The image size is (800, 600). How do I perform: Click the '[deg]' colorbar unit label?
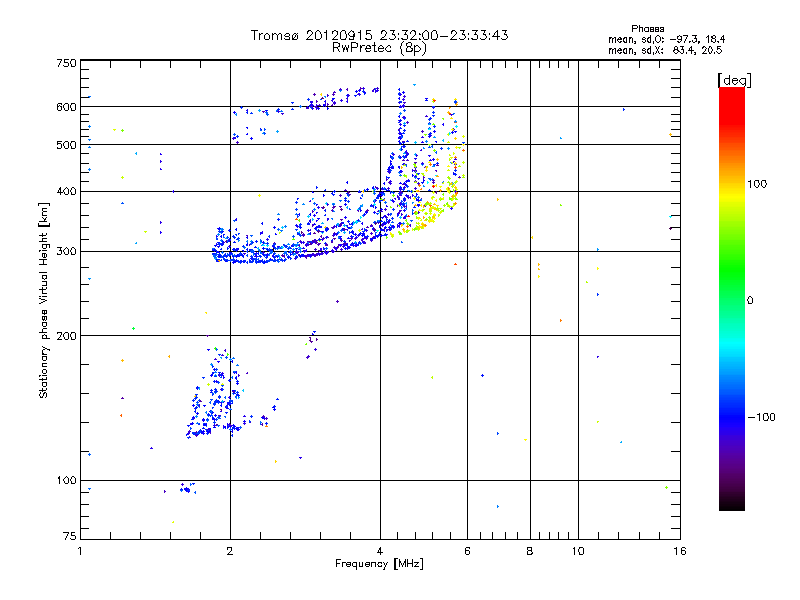point(734,80)
